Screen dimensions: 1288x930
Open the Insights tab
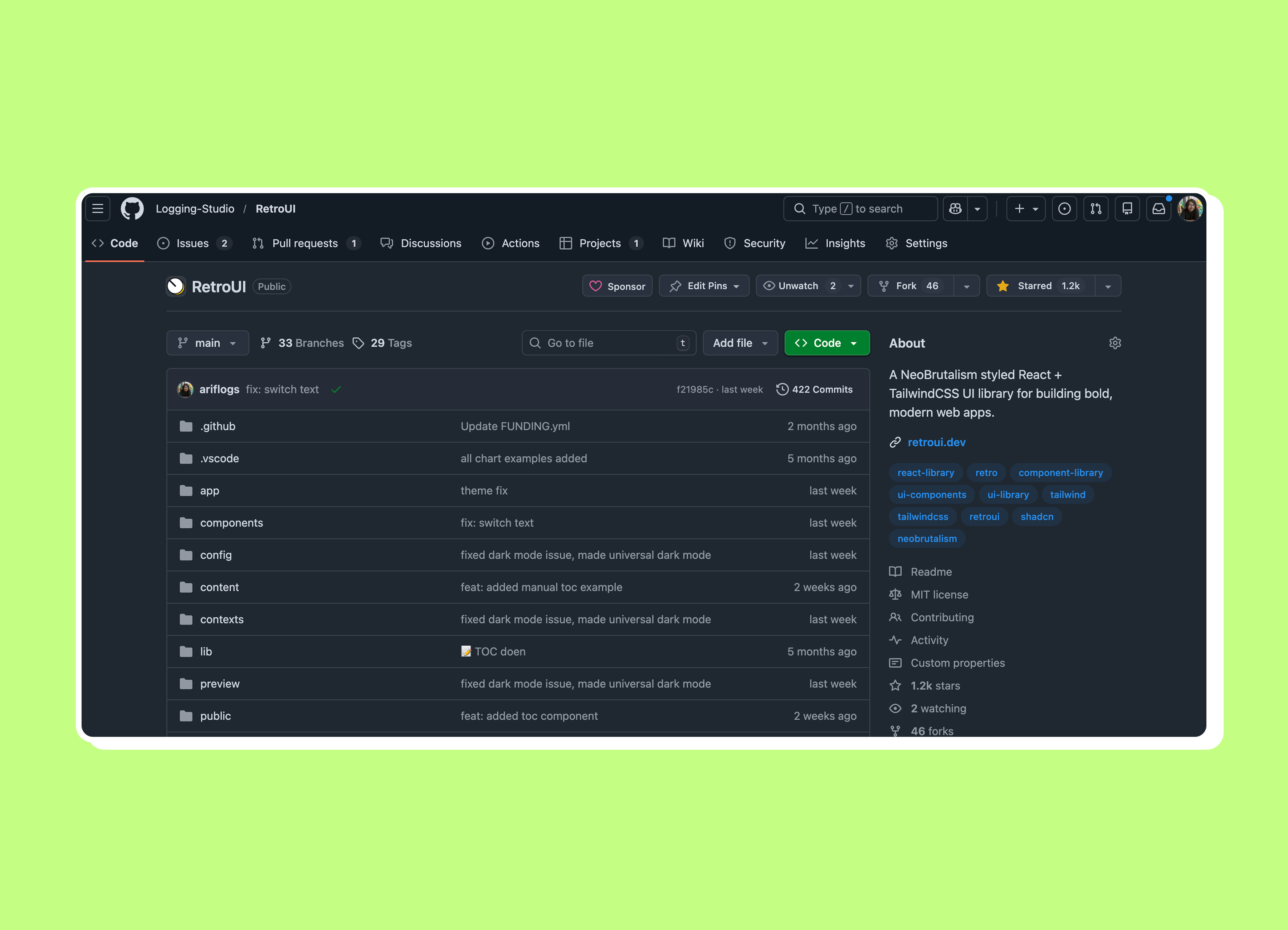[835, 243]
